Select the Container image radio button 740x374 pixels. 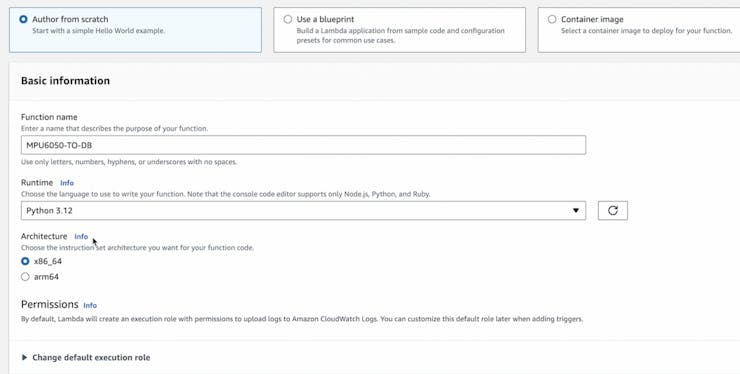[552, 19]
